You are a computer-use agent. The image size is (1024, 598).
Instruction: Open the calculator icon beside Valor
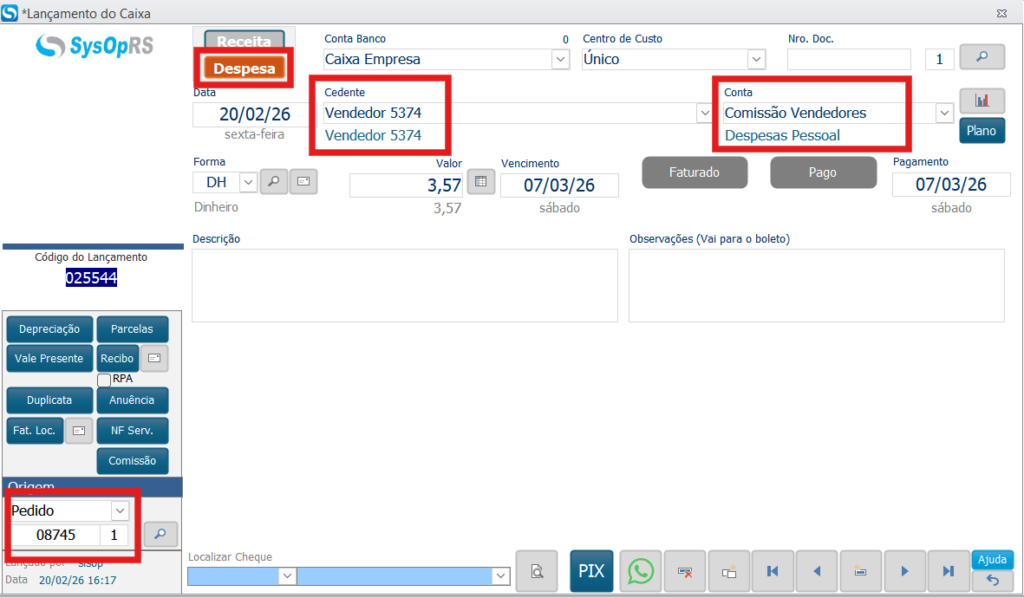tap(481, 182)
